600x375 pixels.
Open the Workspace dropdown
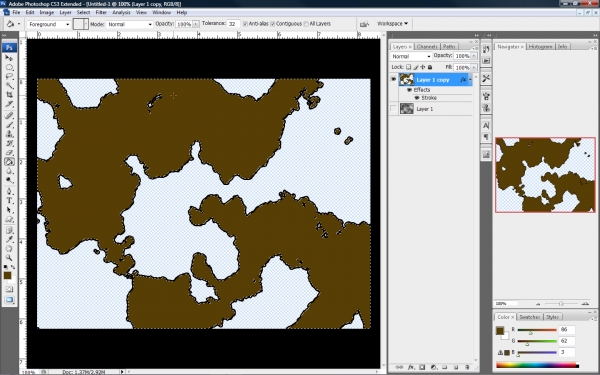click(x=393, y=24)
